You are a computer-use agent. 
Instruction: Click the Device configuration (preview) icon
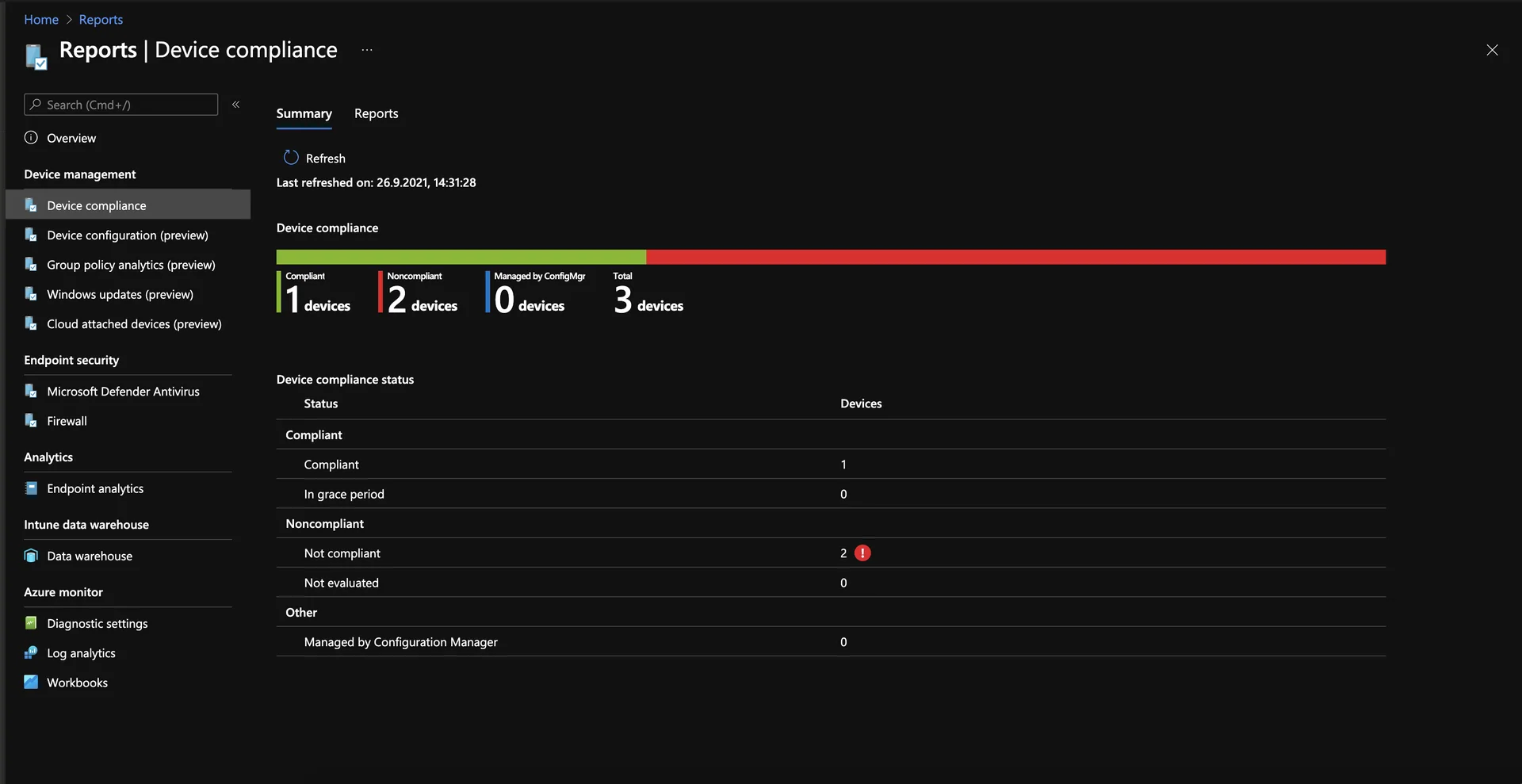[x=31, y=235]
